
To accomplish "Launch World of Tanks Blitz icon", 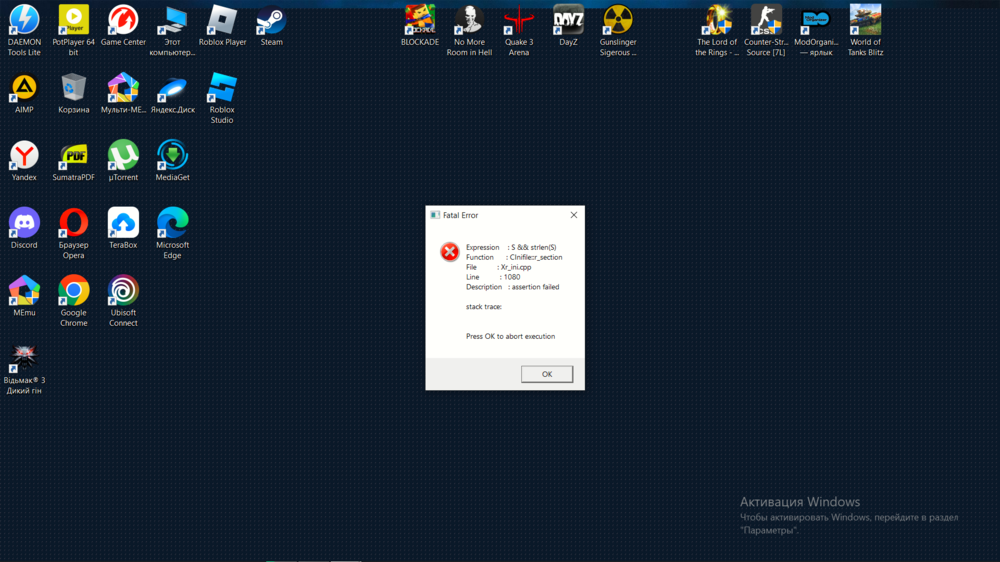I will [865, 30].
